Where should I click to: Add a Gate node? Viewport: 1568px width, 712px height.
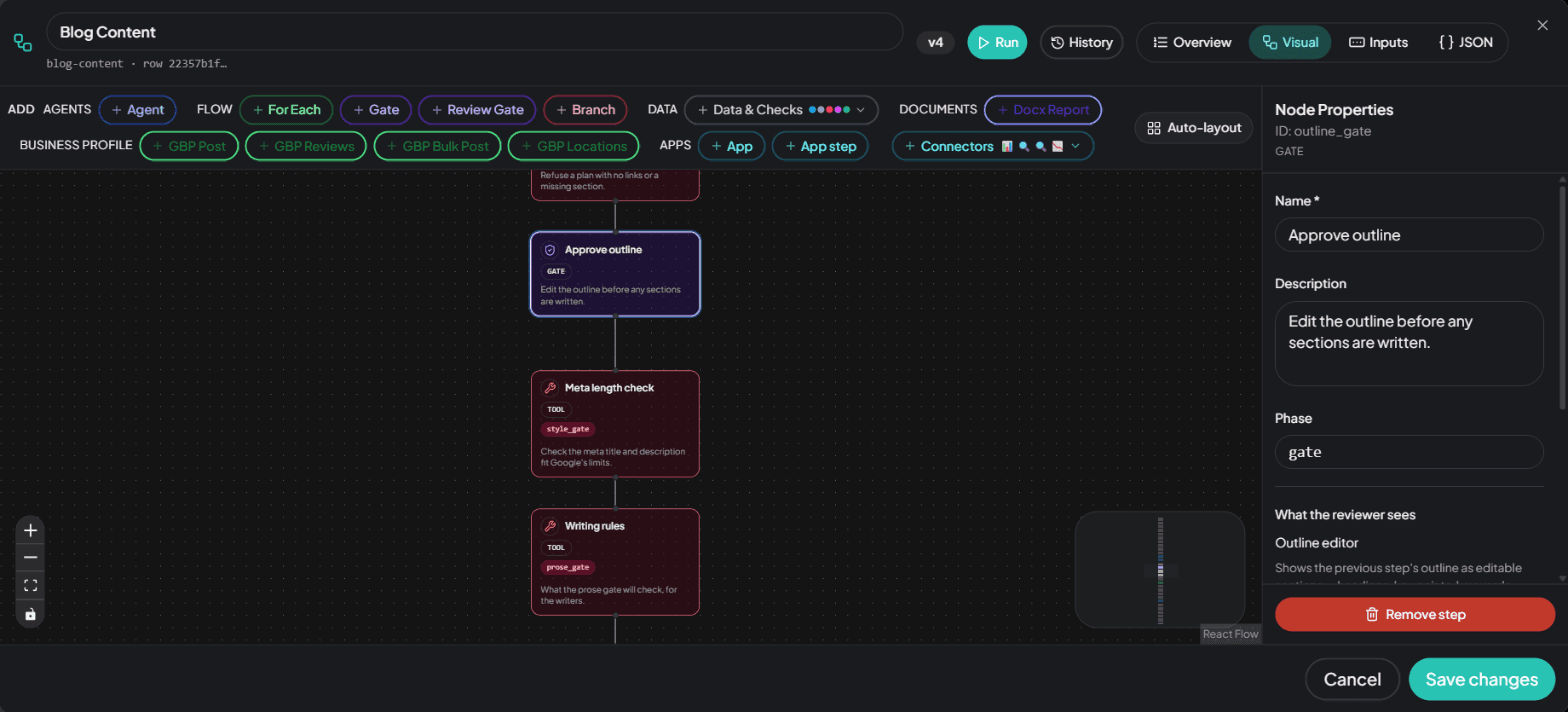(376, 110)
